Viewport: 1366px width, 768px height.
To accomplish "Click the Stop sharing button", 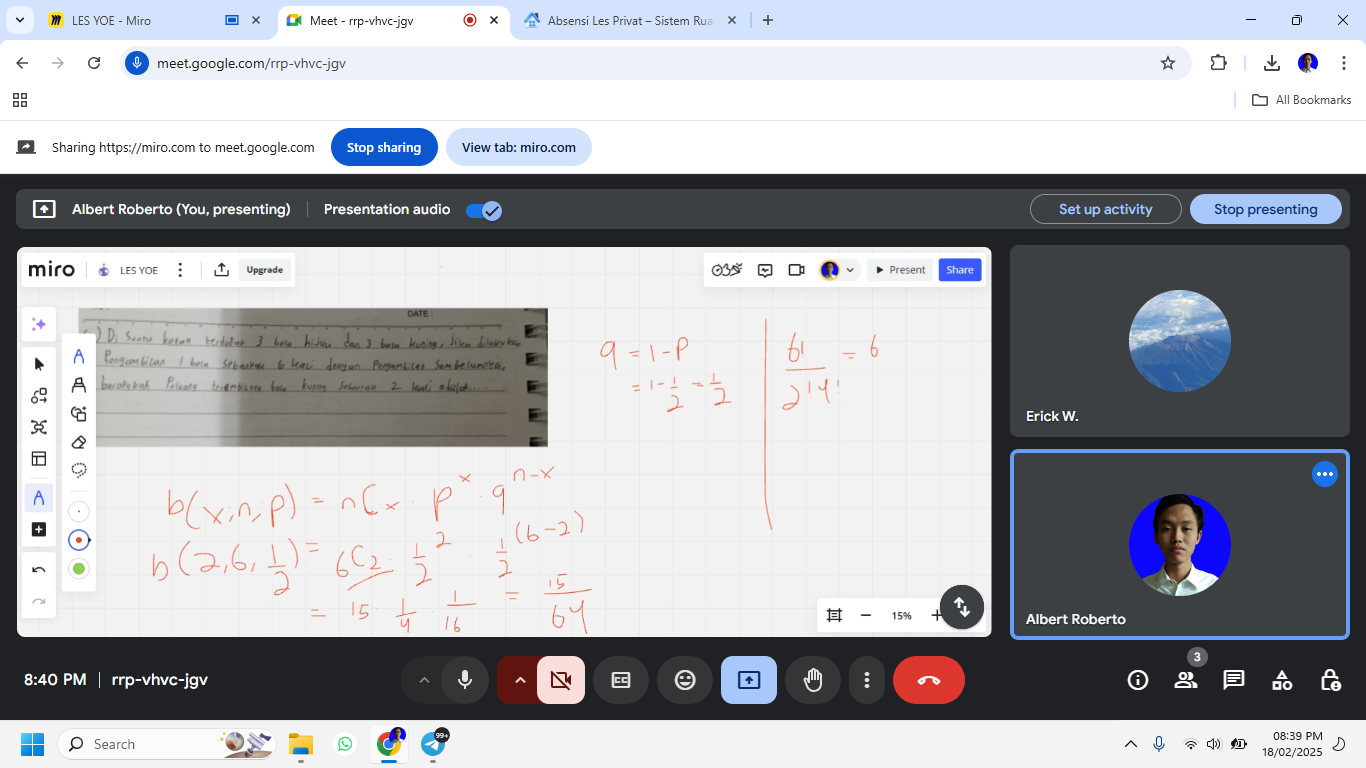I will [x=384, y=147].
